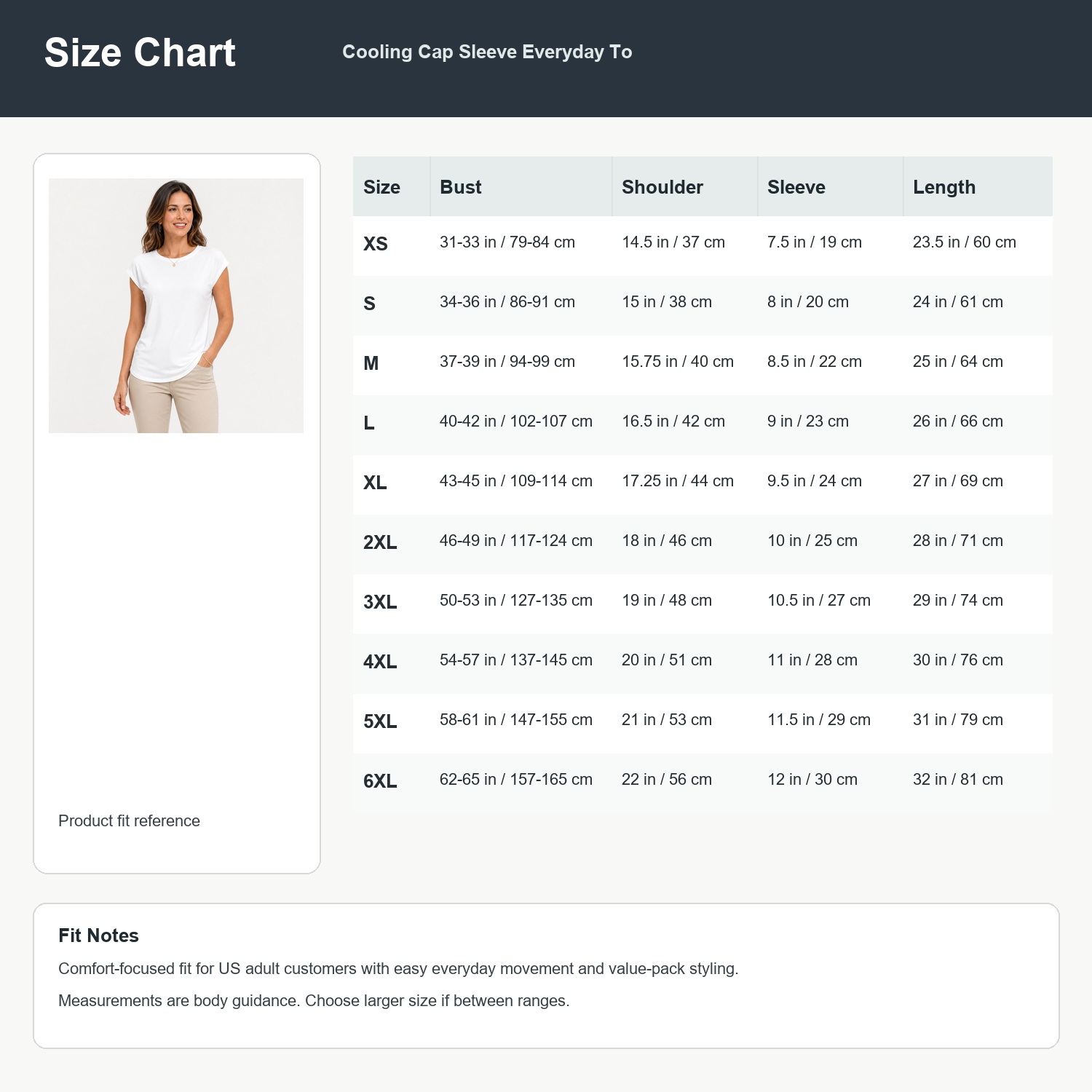Click the Fit Notes heading
The width and height of the screenshot is (1092, 1092).
tap(98, 935)
